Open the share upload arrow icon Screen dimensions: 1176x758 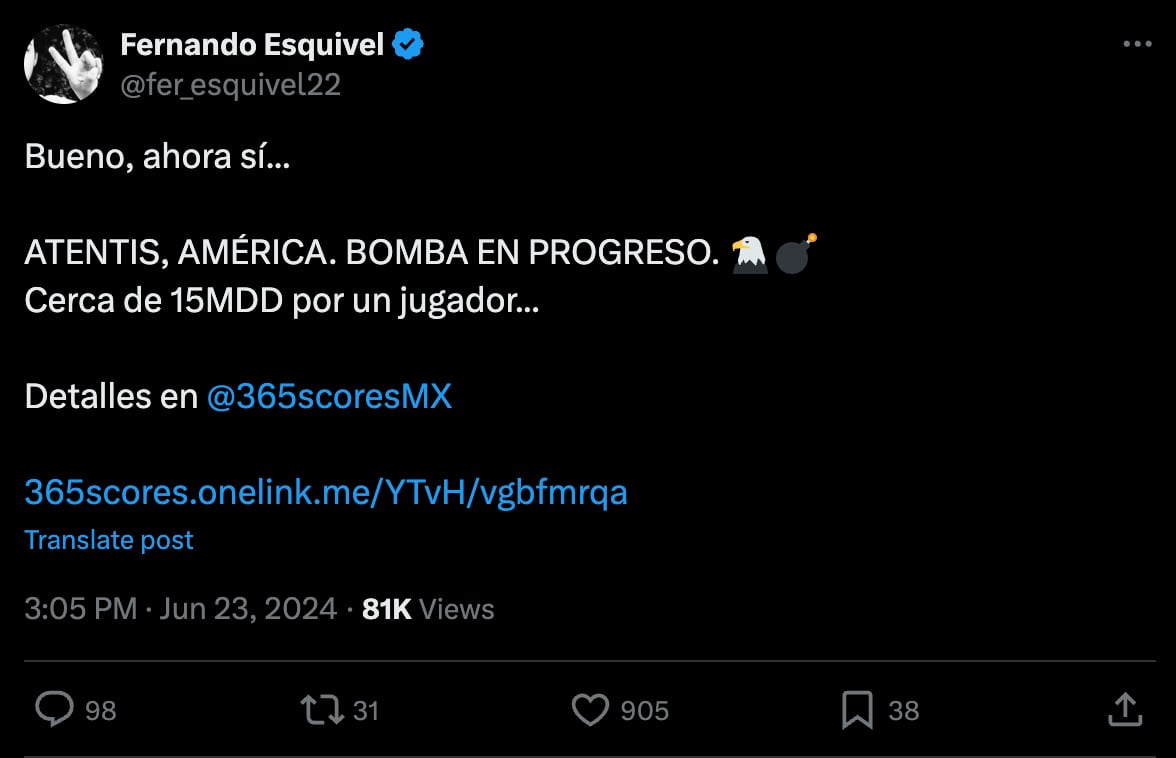pyautogui.click(x=1125, y=709)
